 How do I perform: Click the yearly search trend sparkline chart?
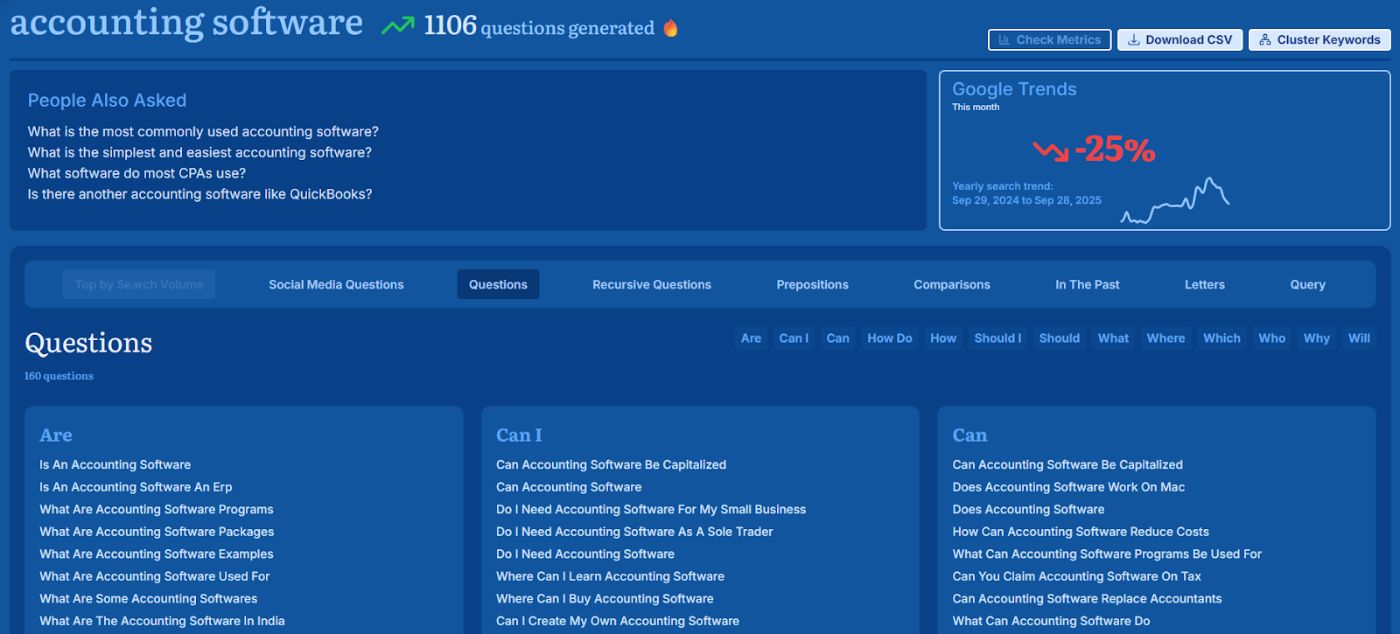(x=1175, y=202)
